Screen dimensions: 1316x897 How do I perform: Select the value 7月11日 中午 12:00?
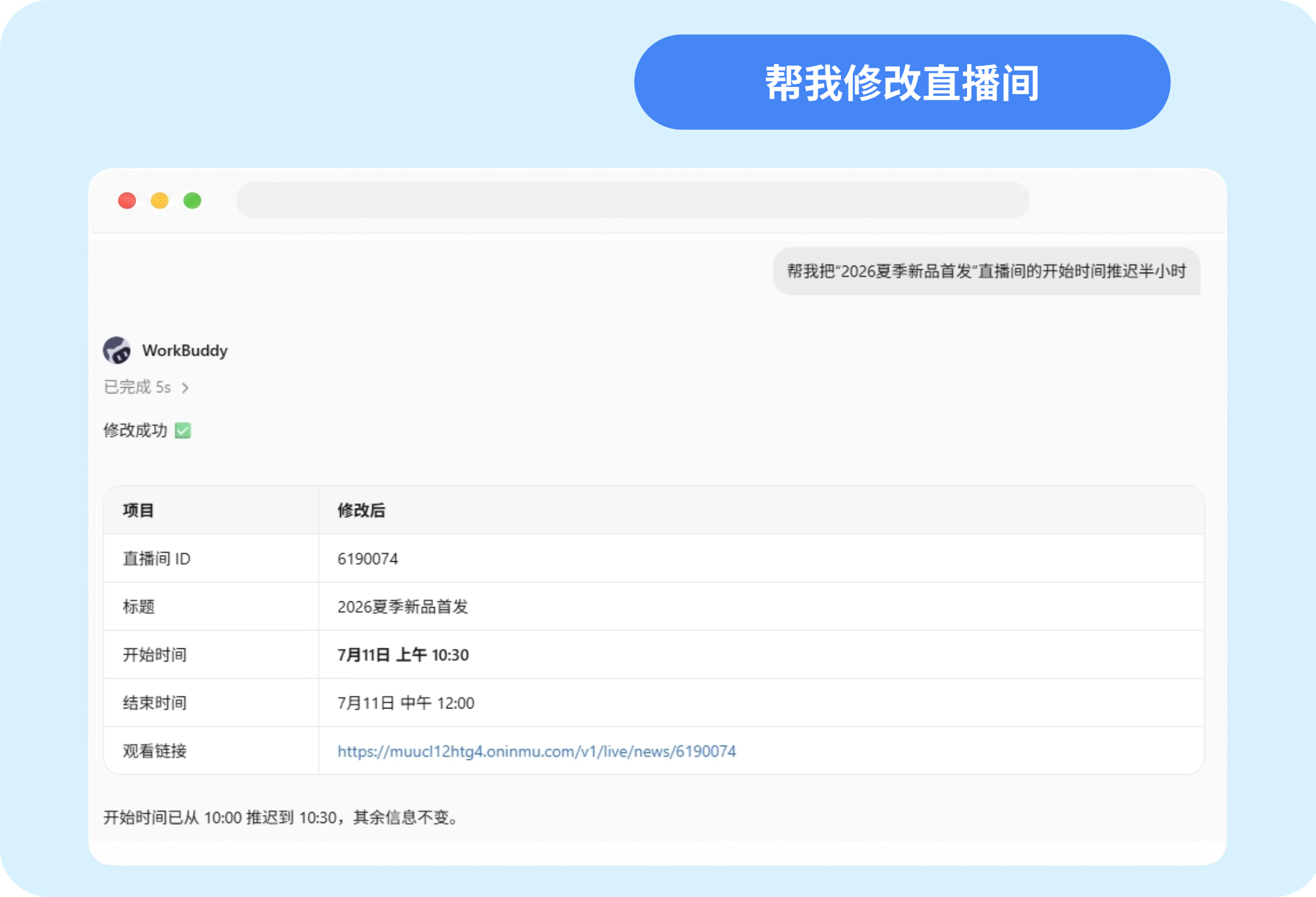[406, 703]
